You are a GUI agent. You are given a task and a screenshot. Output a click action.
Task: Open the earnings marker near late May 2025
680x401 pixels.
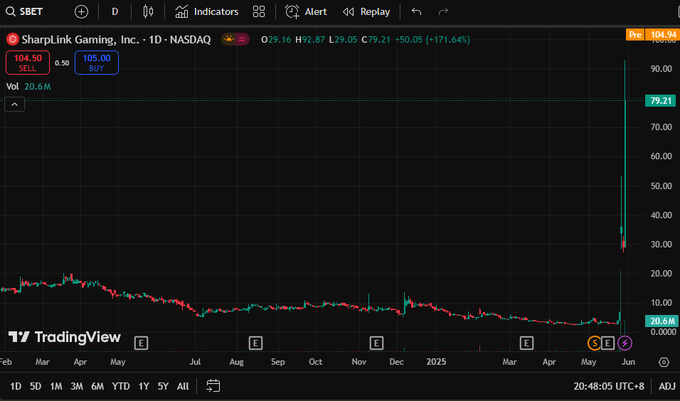608,343
